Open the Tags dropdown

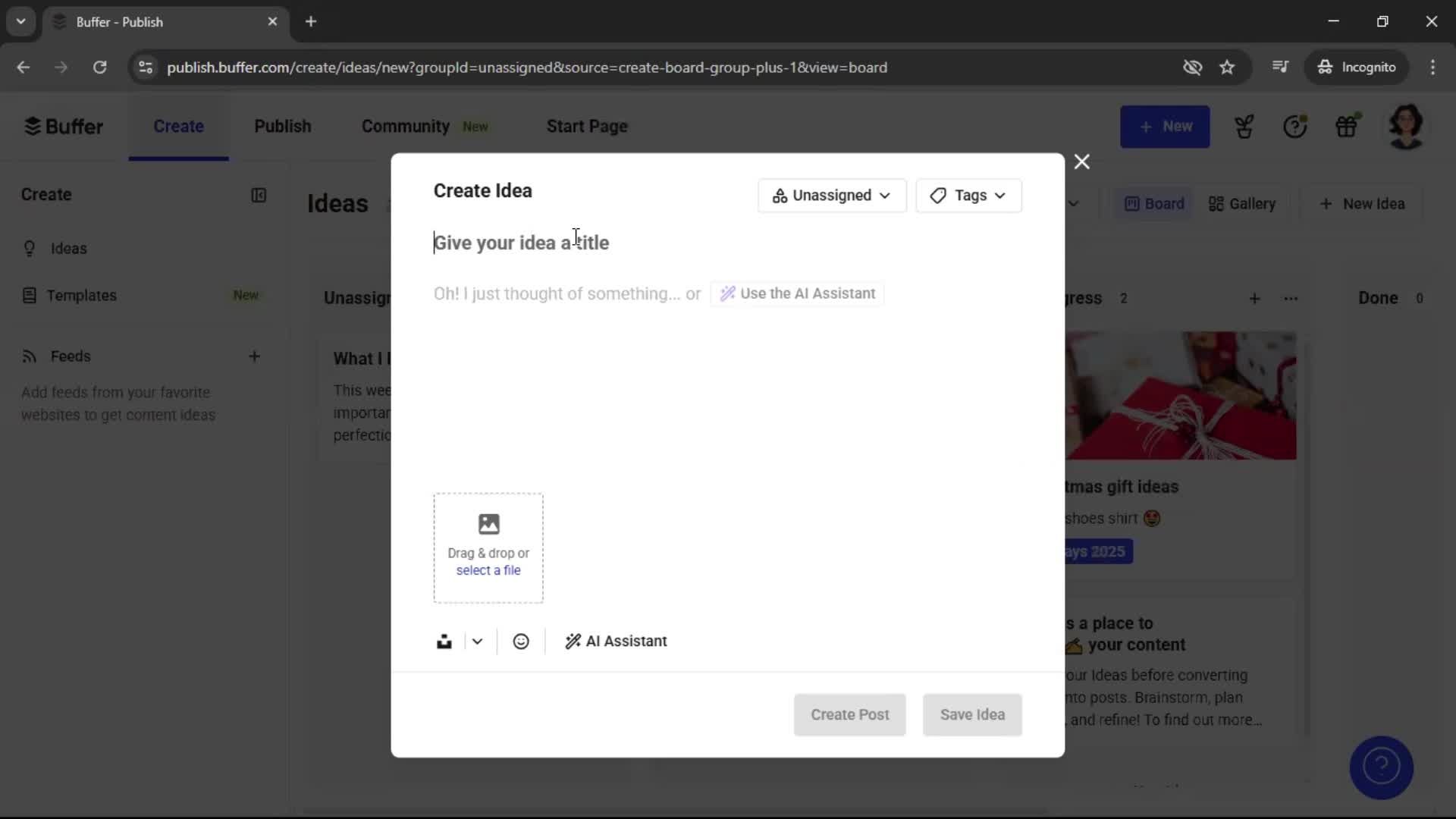968,196
